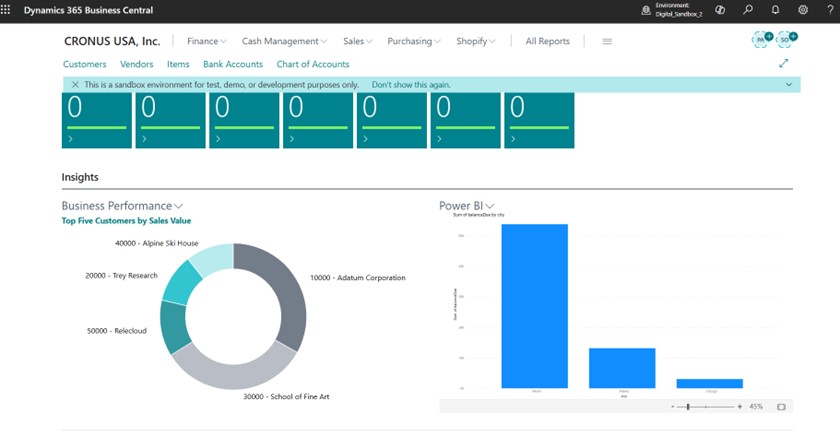Click the shortest blue bar in Power BI chart
This screenshot has height=437, width=840.
tap(709, 383)
